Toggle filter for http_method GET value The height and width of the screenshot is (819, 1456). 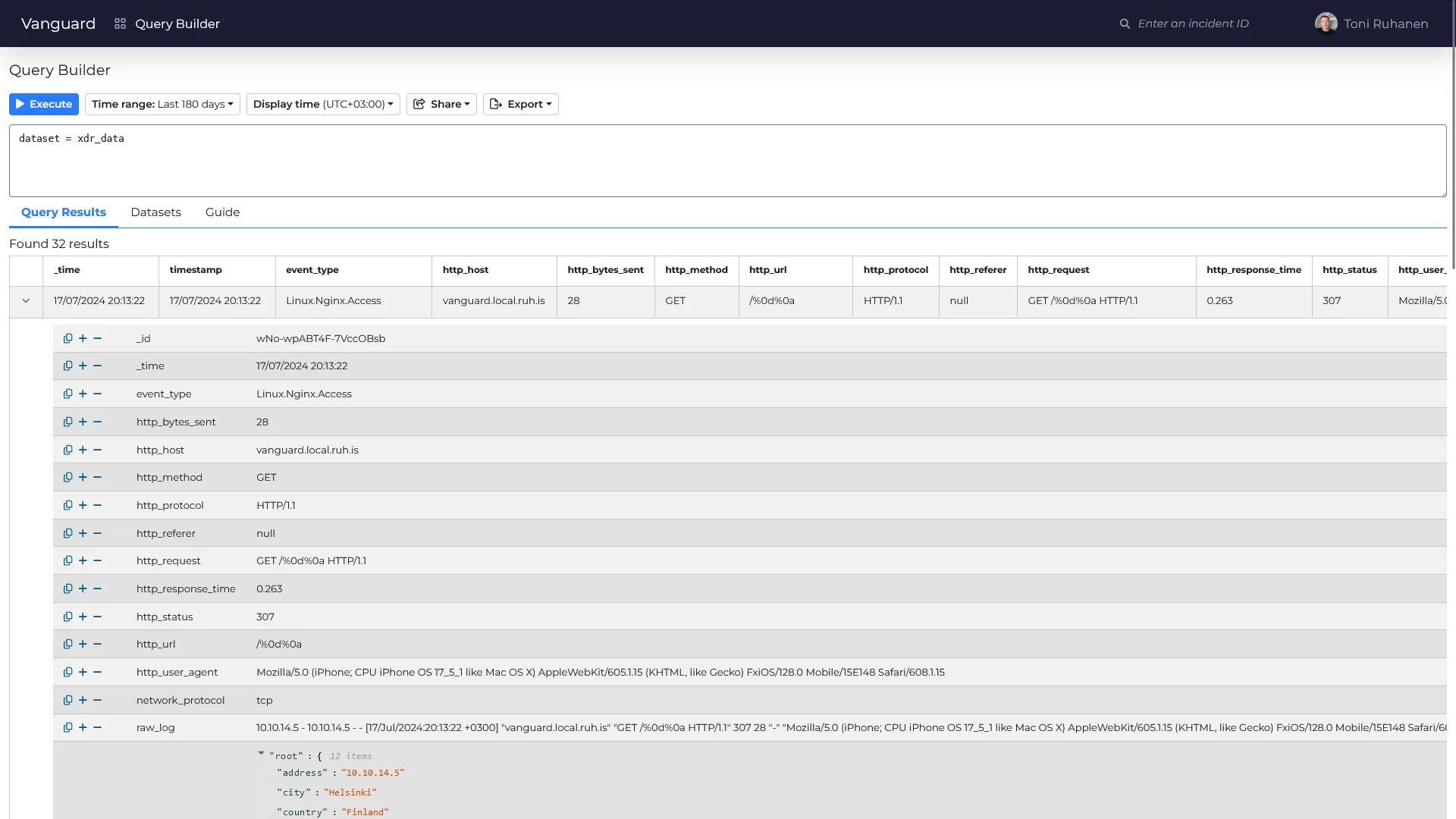(x=83, y=477)
